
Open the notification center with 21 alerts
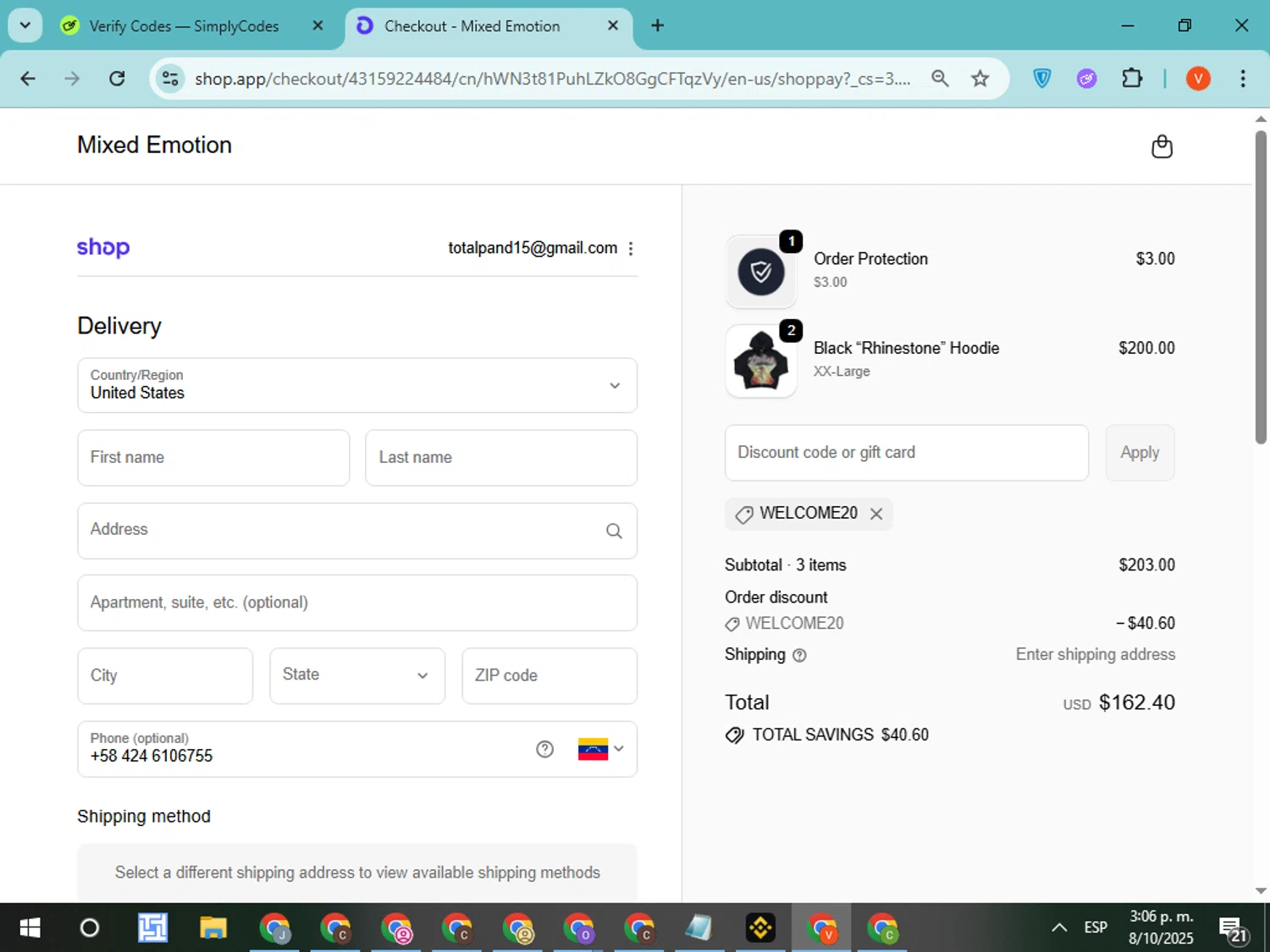pos(1234,929)
